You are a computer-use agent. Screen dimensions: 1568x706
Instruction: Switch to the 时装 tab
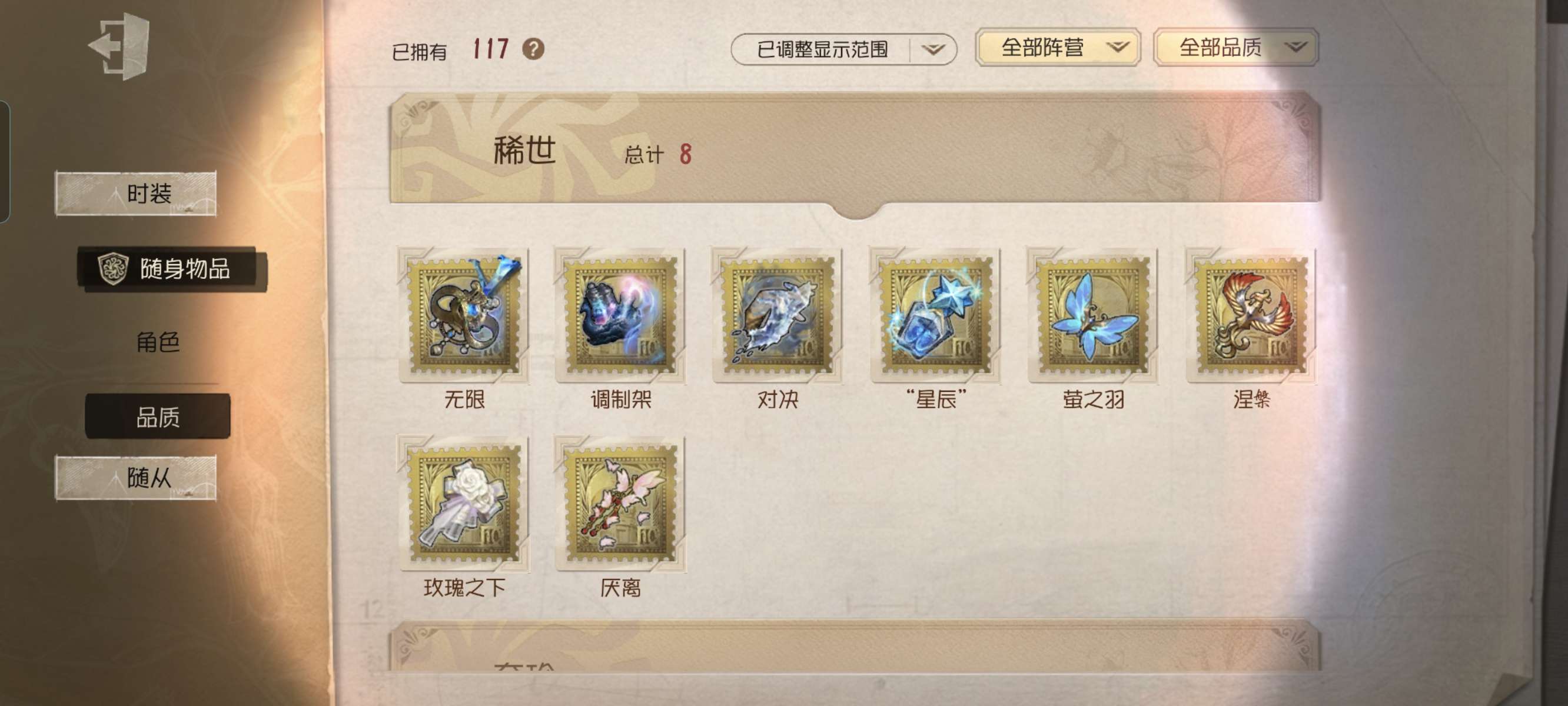(136, 194)
